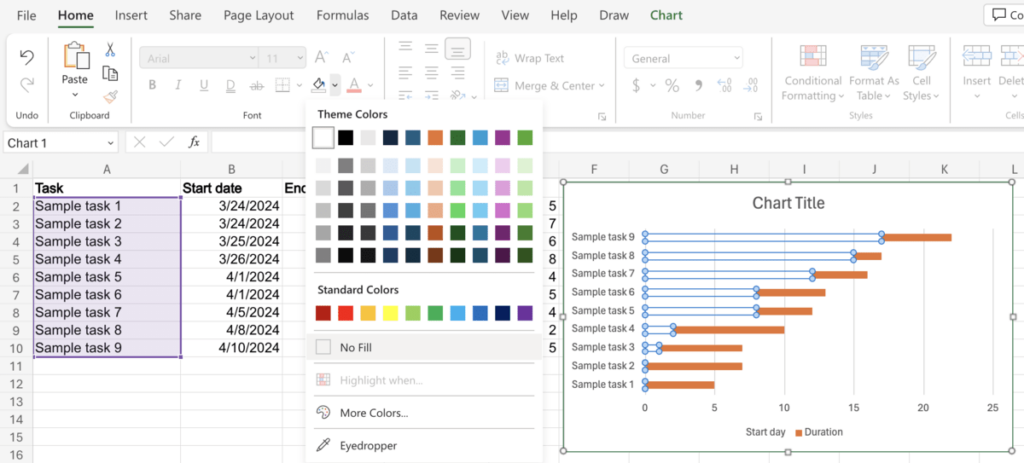Screen dimensions: 1024x463
Task: Click the Comma Style icon
Action: [x=698, y=86]
